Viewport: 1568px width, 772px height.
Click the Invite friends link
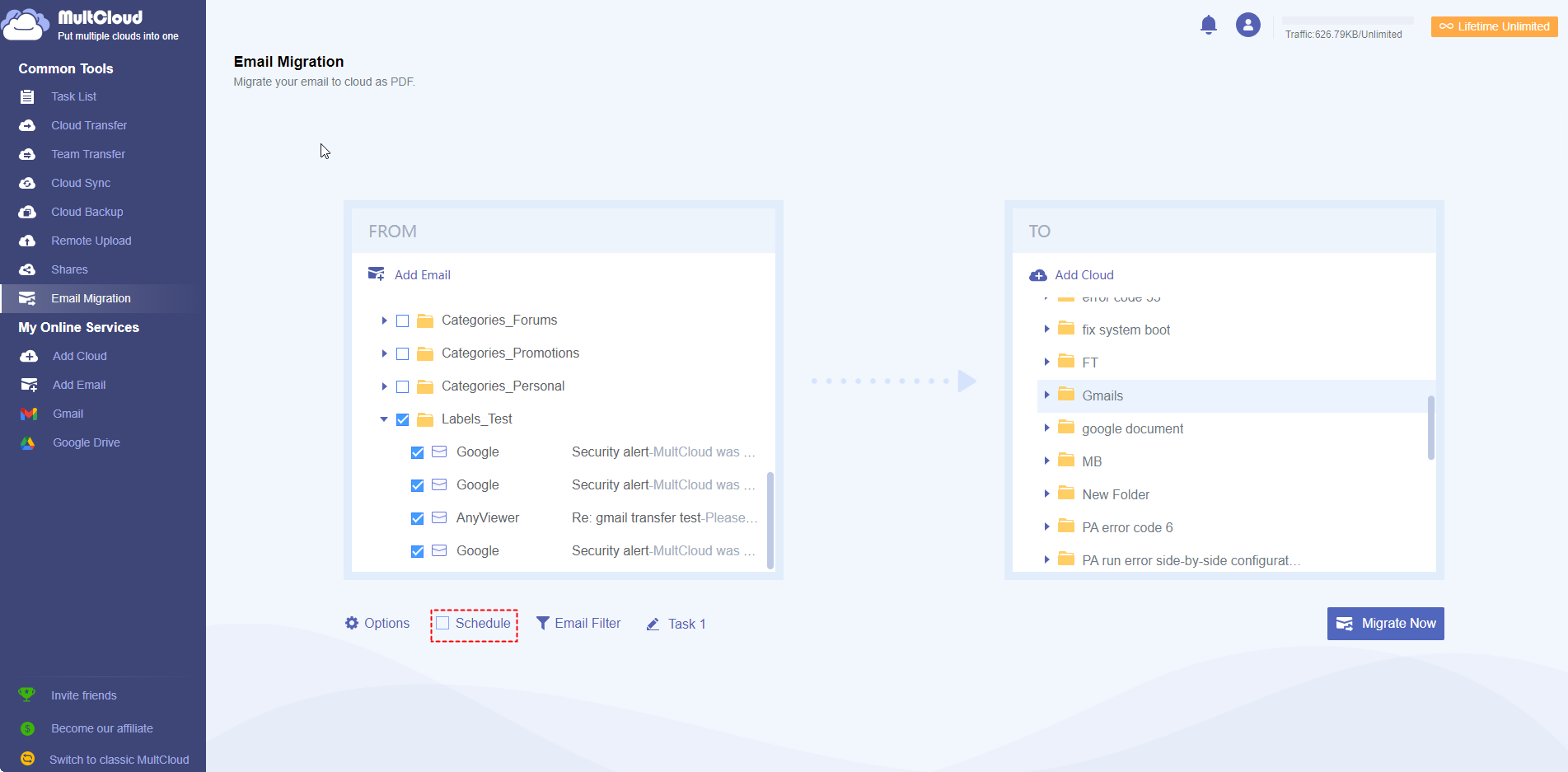pyautogui.click(x=84, y=695)
